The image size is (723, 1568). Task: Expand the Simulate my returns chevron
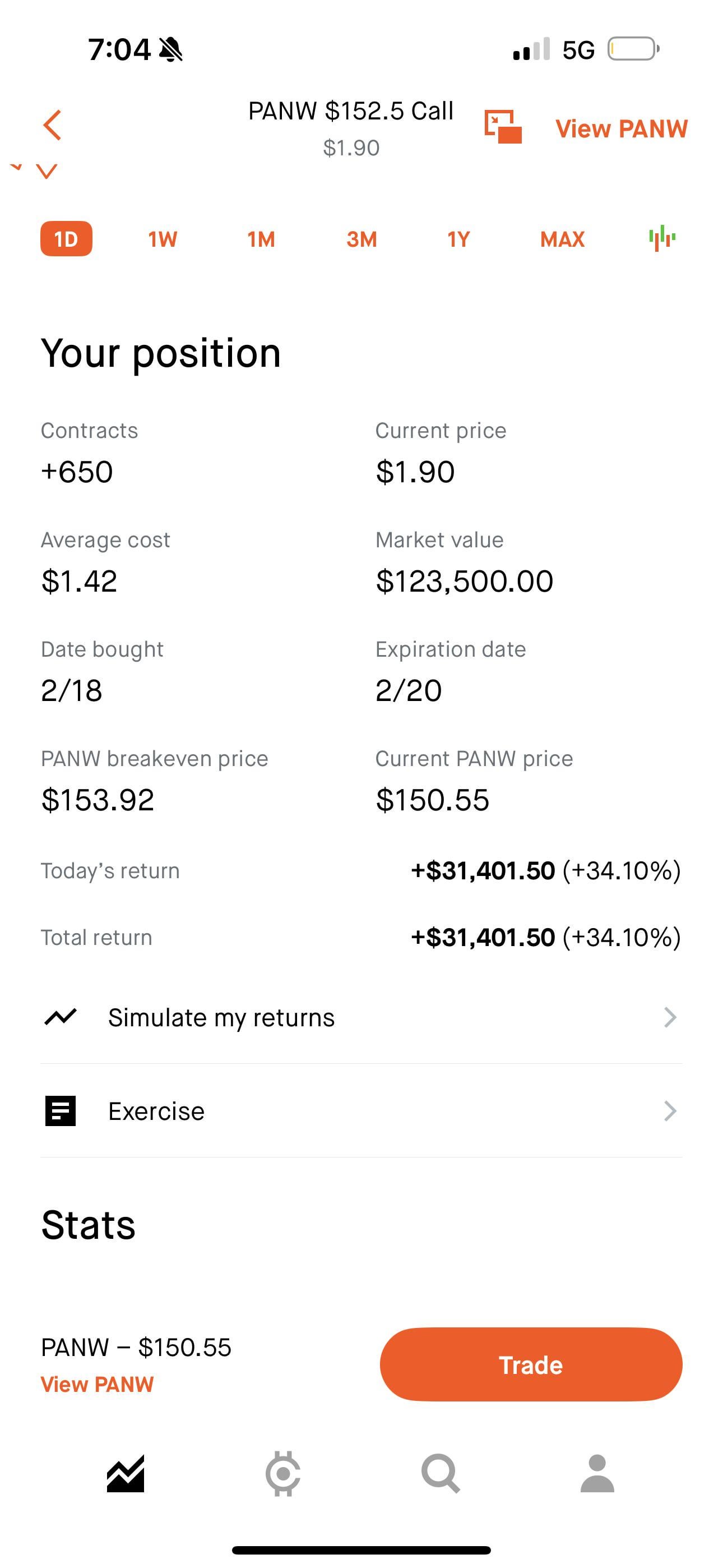click(x=669, y=1017)
